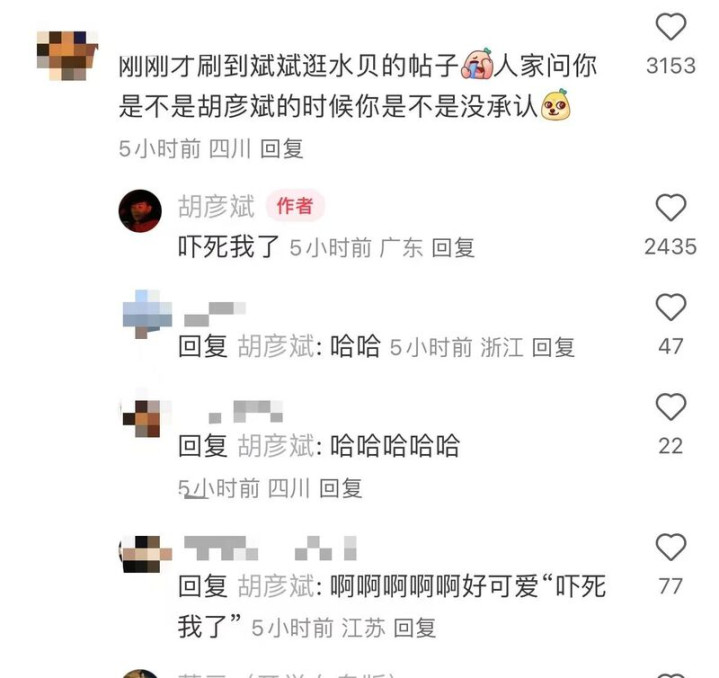
Task: Open 胡彦斌 mention in the 啊啊啊啊啊 reply
Action: (x=277, y=586)
